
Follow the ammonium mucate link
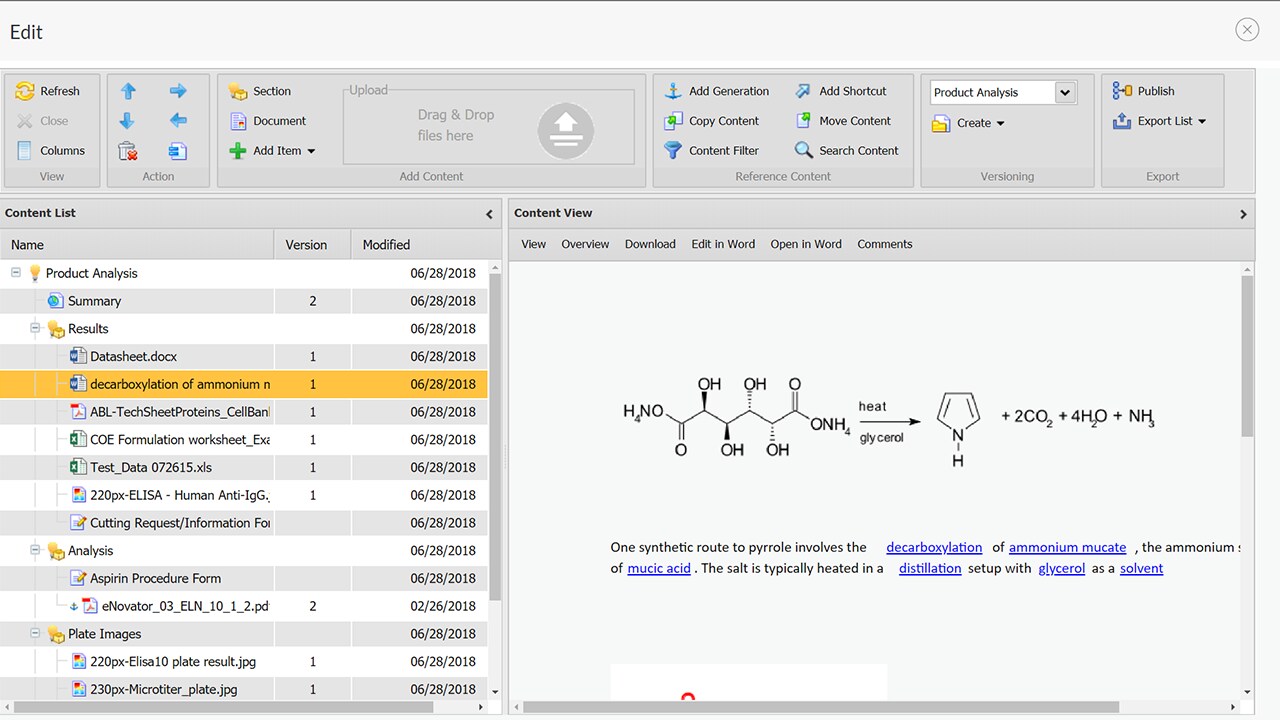pos(1067,547)
